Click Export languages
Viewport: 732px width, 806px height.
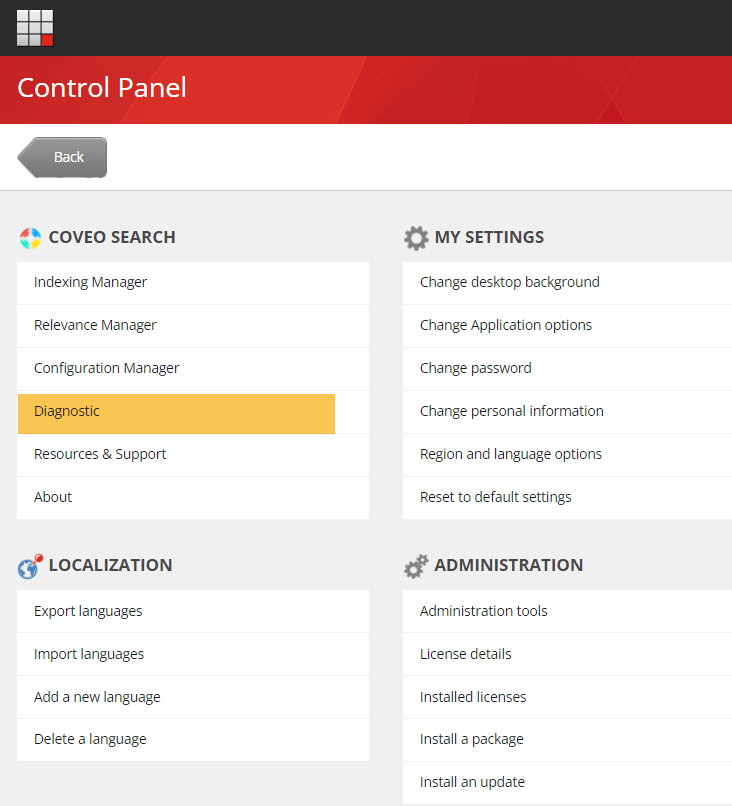pyautogui.click(x=88, y=611)
